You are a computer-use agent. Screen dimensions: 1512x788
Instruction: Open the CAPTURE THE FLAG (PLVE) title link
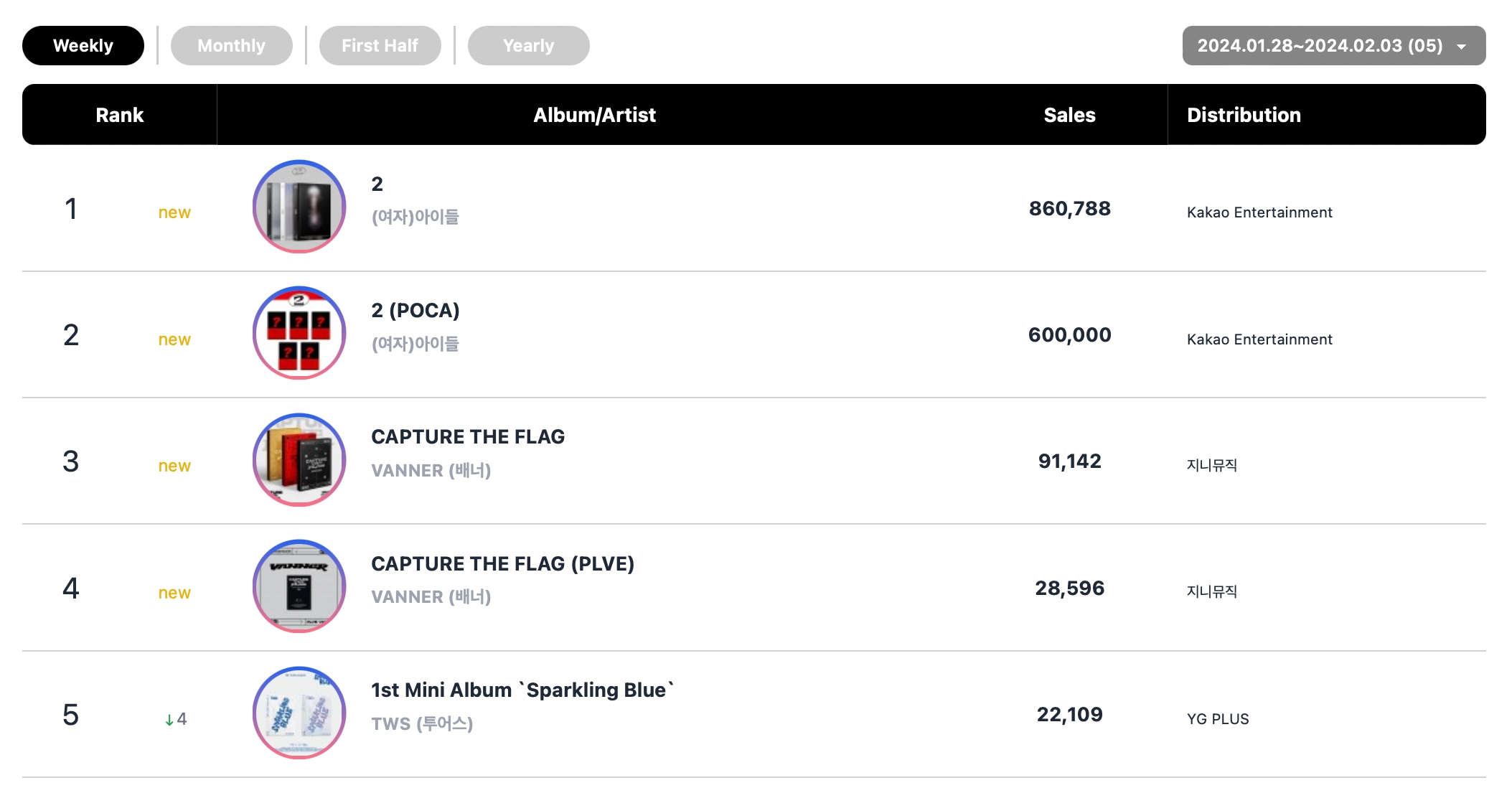502,564
